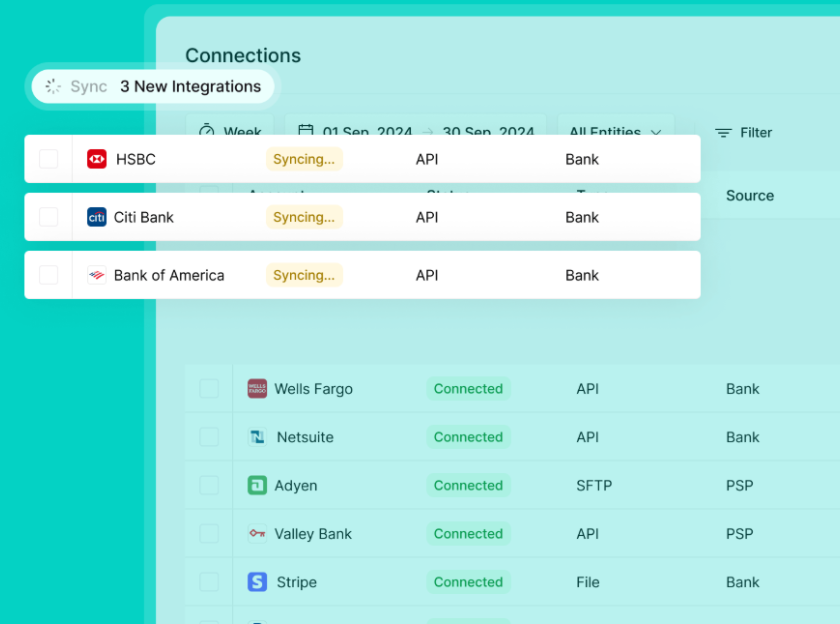
Task: Click API type in Valley Bank row
Action: click(x=588, y=533)
